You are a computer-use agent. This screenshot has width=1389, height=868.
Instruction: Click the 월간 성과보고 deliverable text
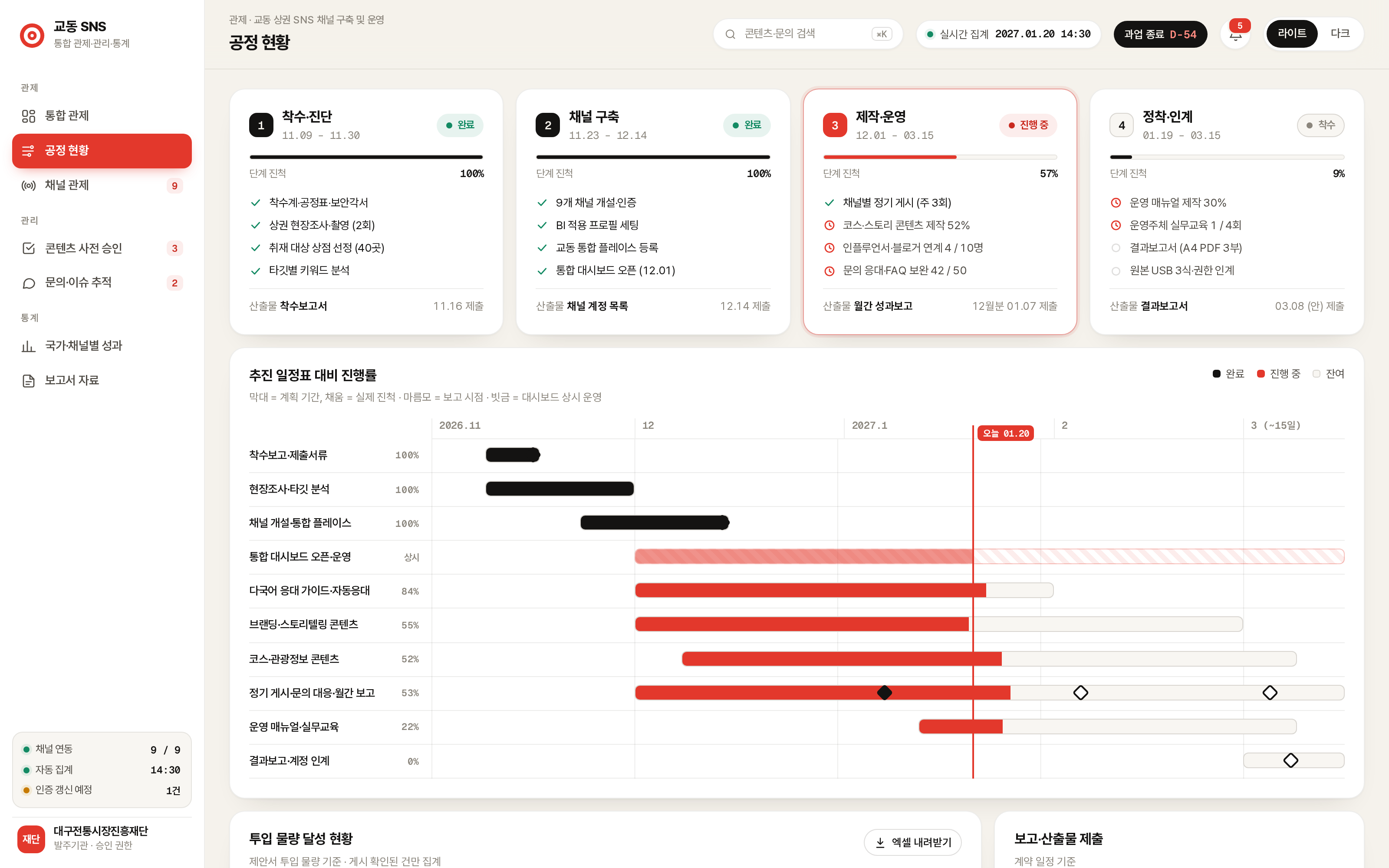[x=883, y=306]
